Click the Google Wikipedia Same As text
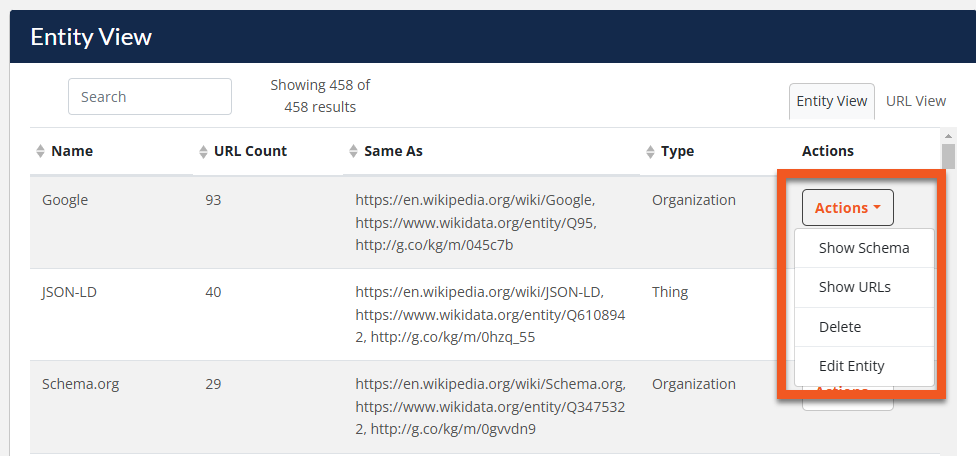Viewport: 976px width, 456px height. (x=475, y=200)
